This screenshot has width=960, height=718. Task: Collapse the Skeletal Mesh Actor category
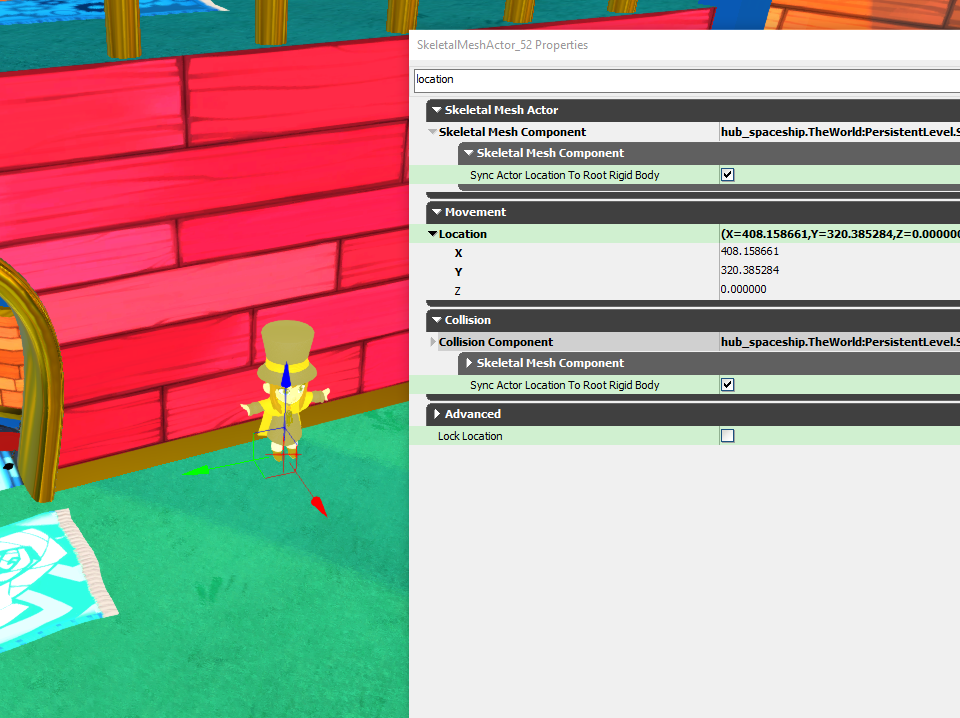click(437, 110)
